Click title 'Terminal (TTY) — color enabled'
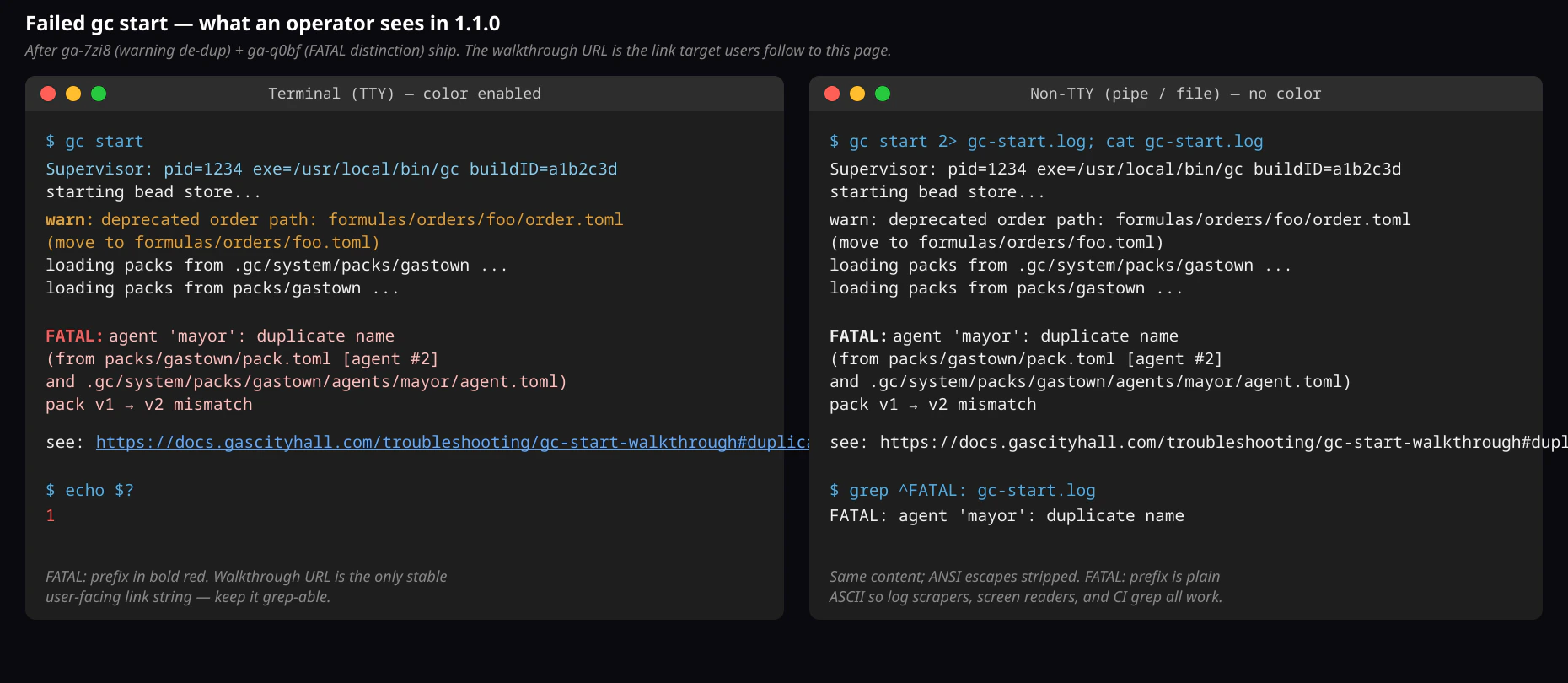 coord(405,94)
